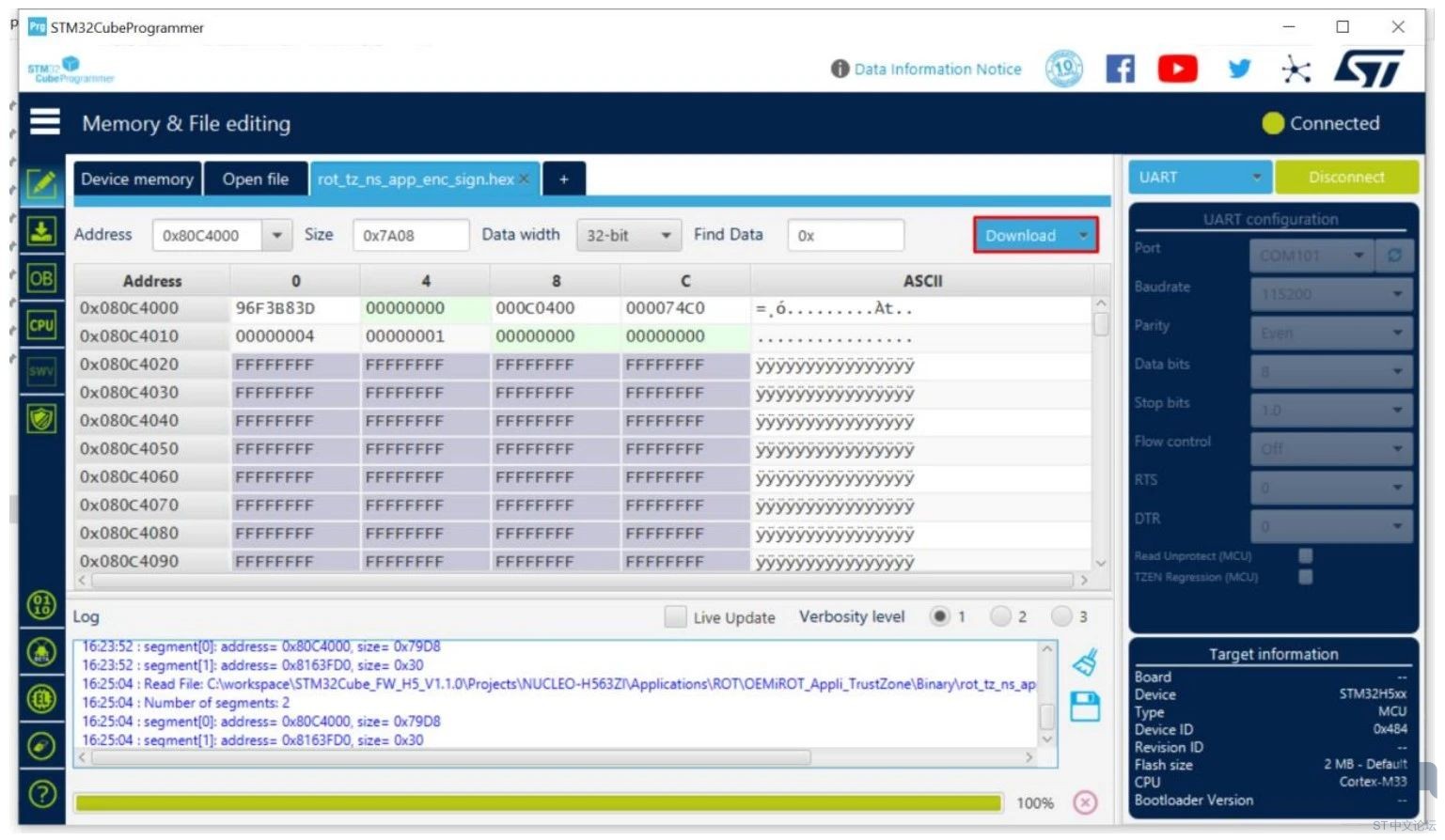1445x840 pixels.
Task: Open the Port COM101 dropdown
Action: pos(1312,256)
